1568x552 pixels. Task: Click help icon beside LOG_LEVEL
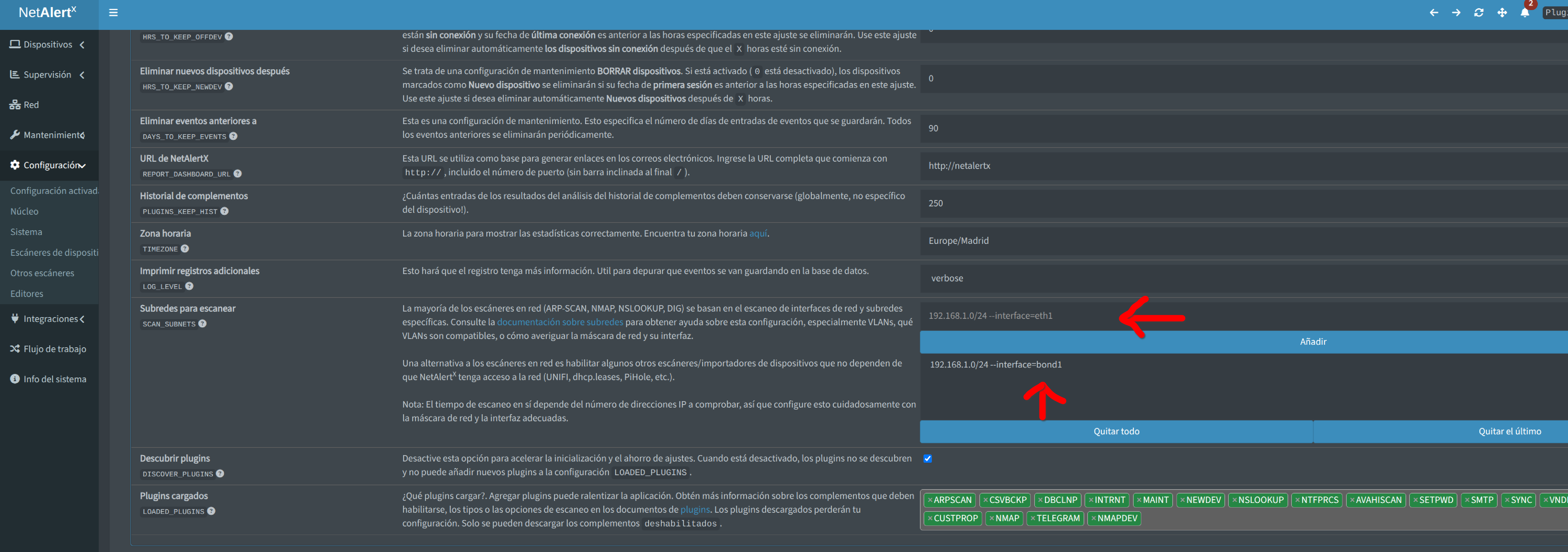coord(189,286)
